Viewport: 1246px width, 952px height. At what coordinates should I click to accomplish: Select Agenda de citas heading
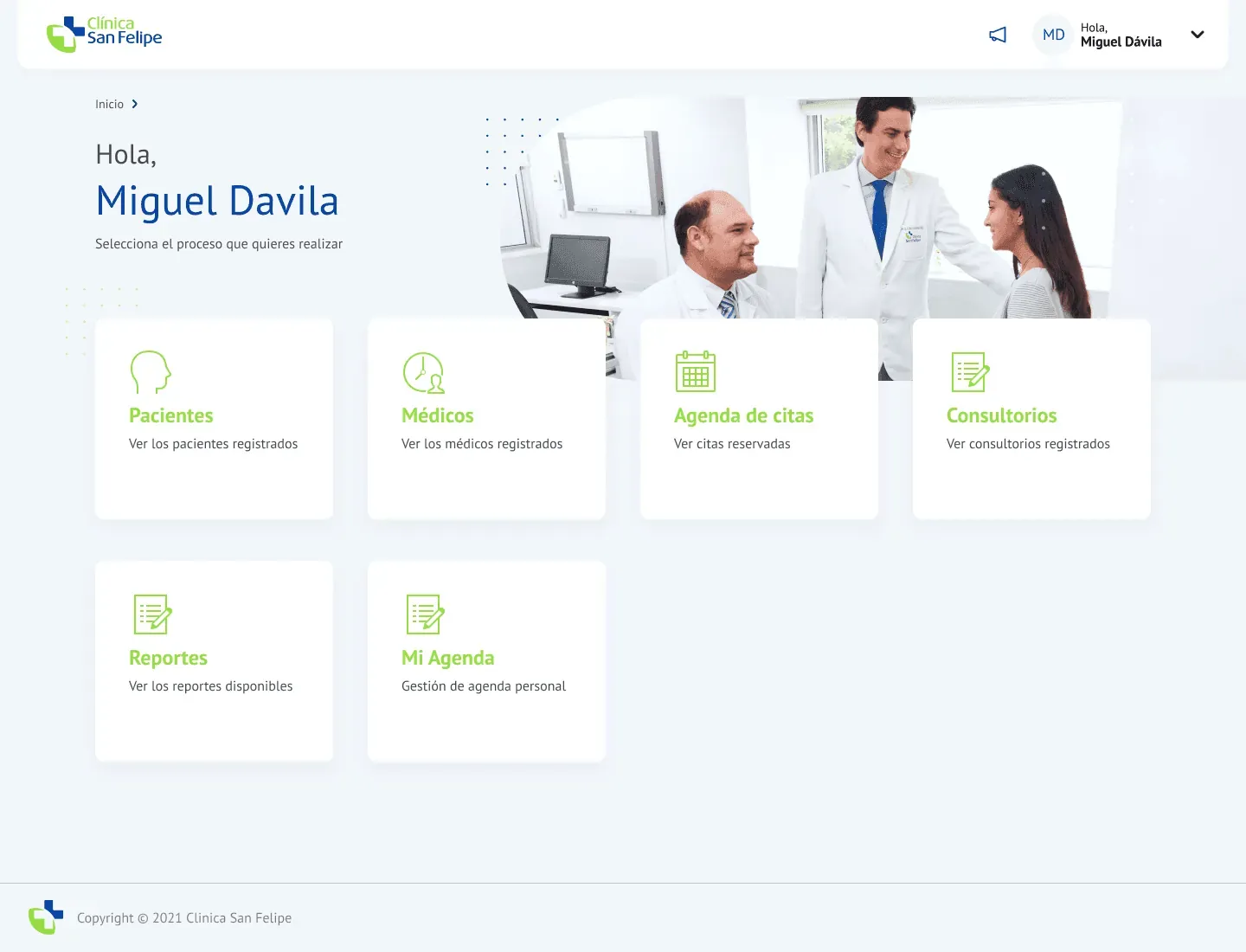coord(743,415)
